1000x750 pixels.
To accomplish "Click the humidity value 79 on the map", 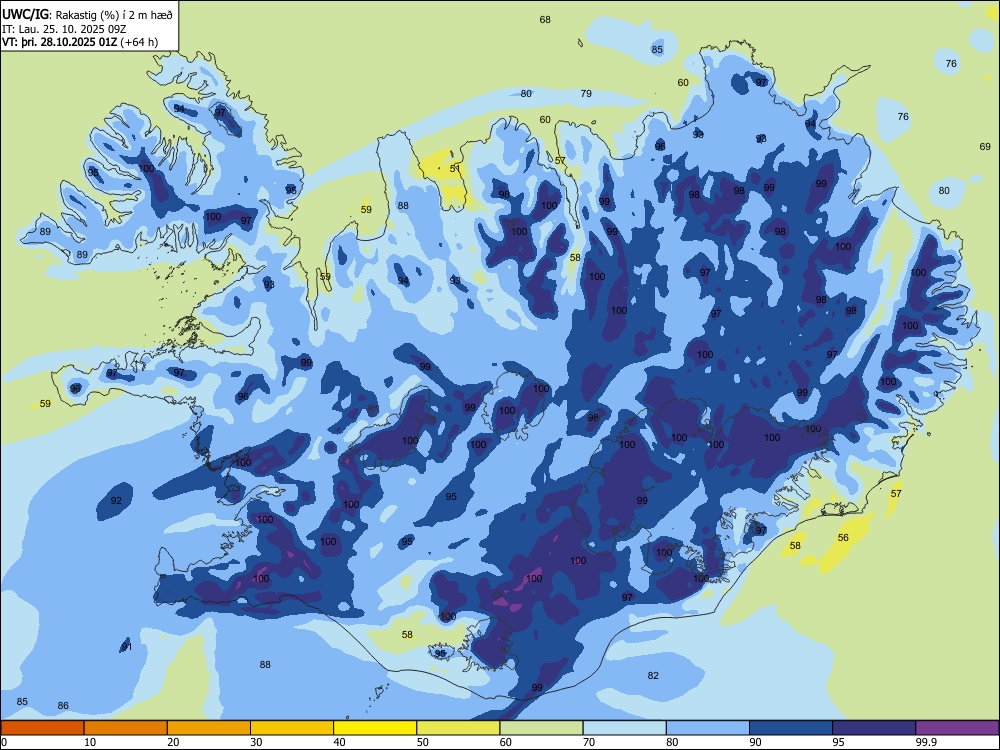I will 586,94.
